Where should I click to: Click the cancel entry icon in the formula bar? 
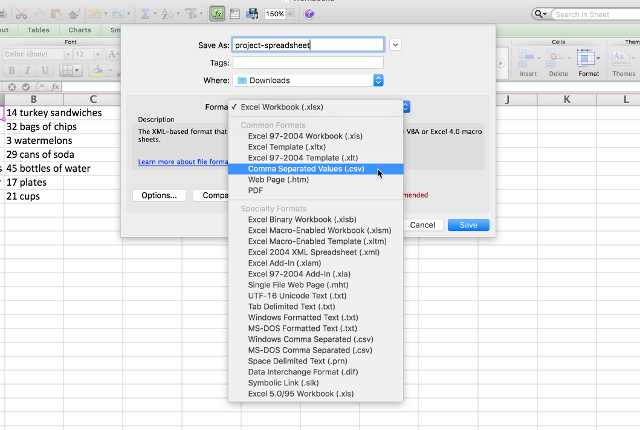pyautogui.click(x=12, y=86)
